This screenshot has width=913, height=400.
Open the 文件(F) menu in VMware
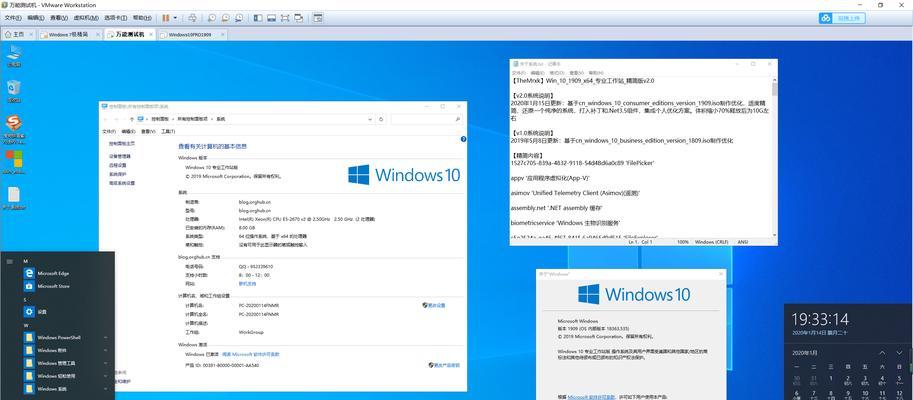point(13,18)
